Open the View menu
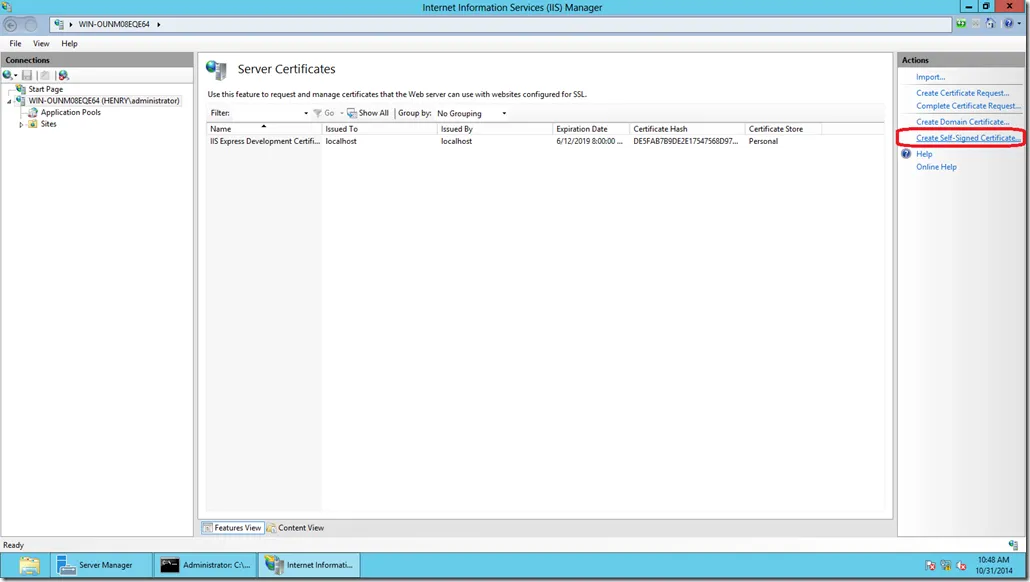 point(41,43)
